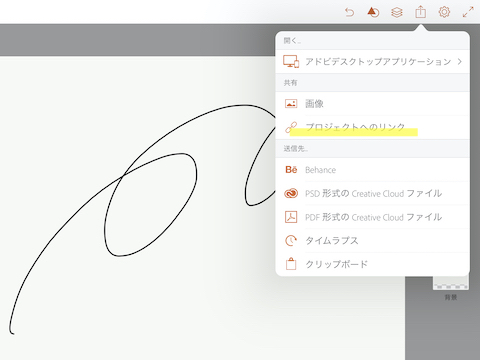
Task: Choose PSD 形式の Creative Cloud ファイル
Action: [373, 193]
